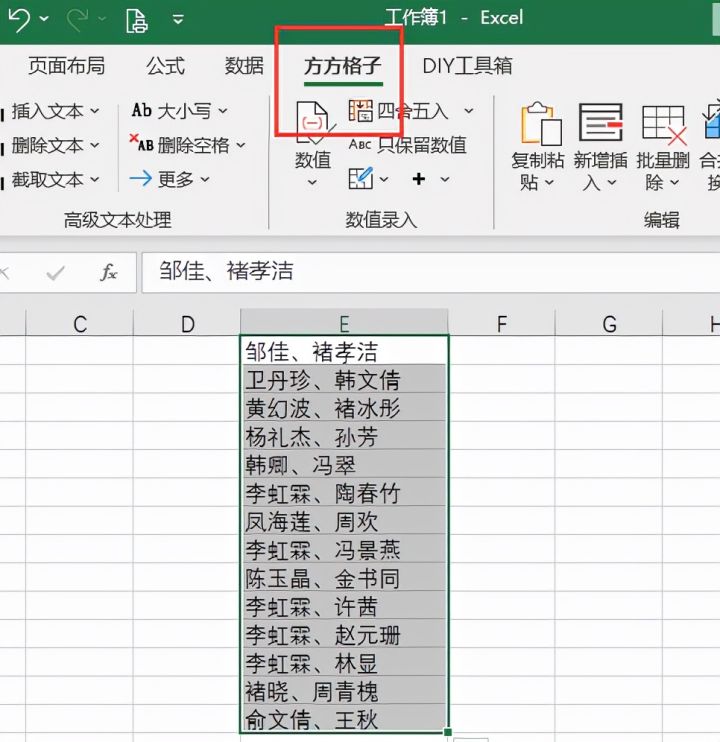
Task: Select cell containing 李虹霖、林显
Action: 344,663
